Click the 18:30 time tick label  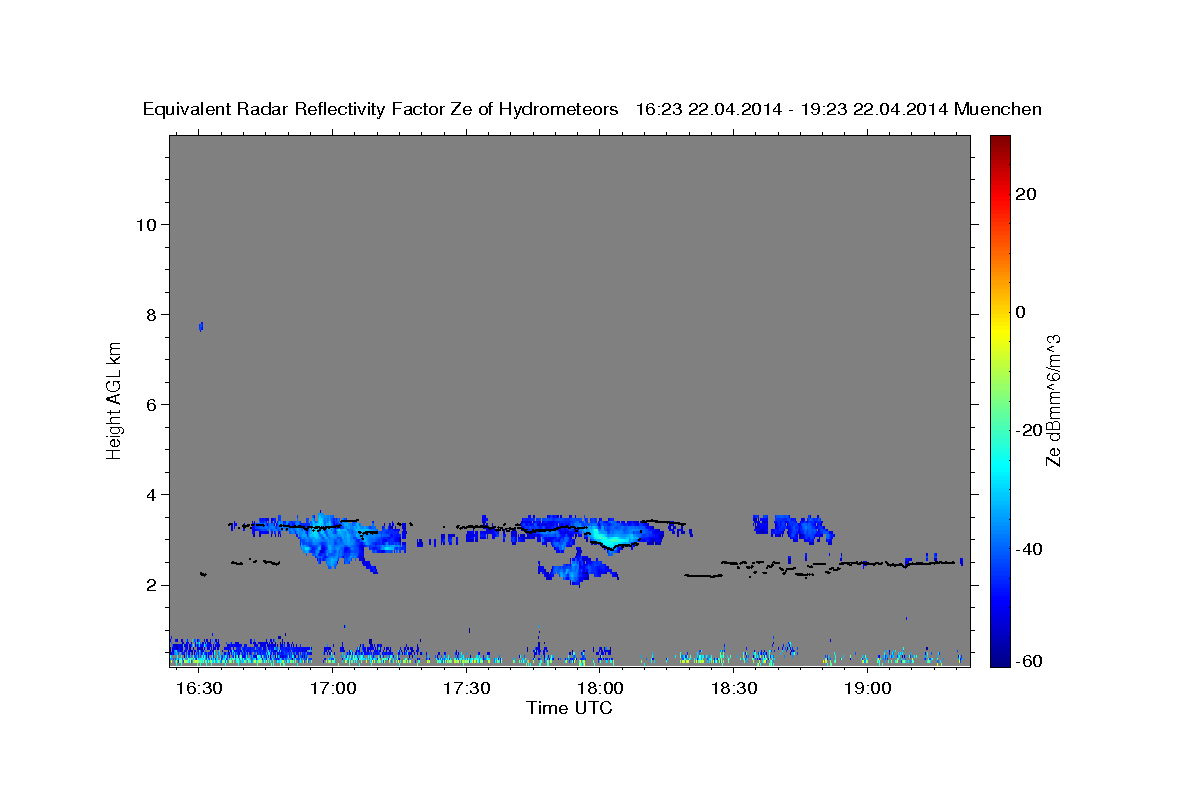[x=734, y=689]
